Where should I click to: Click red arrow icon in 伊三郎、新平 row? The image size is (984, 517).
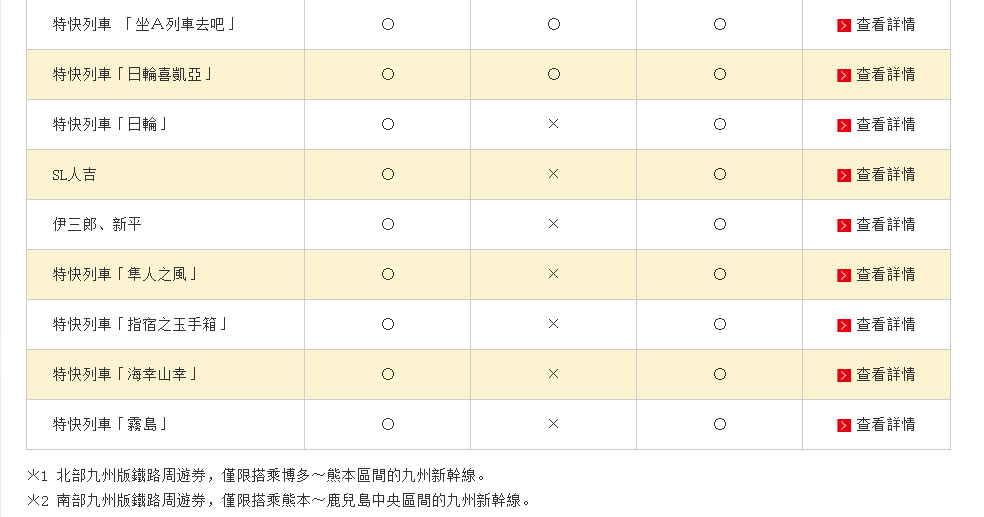[x=844, y=225]
